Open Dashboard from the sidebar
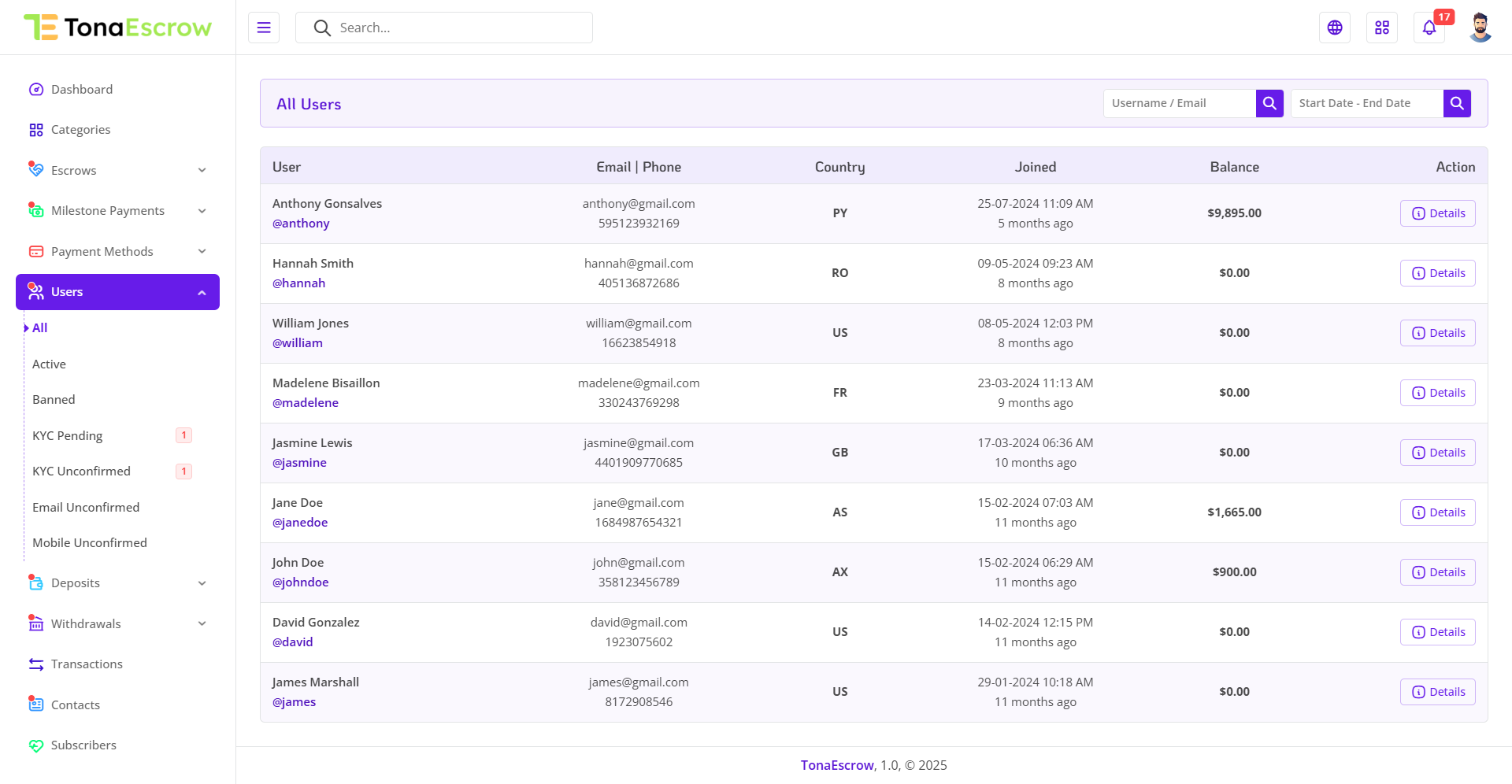 (x=81, y=90)
